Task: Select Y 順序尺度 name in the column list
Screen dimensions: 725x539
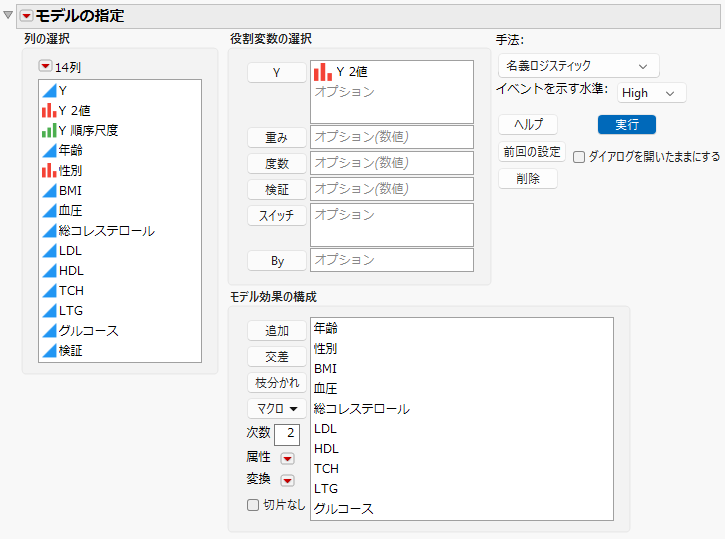Action: pos(88,130)
